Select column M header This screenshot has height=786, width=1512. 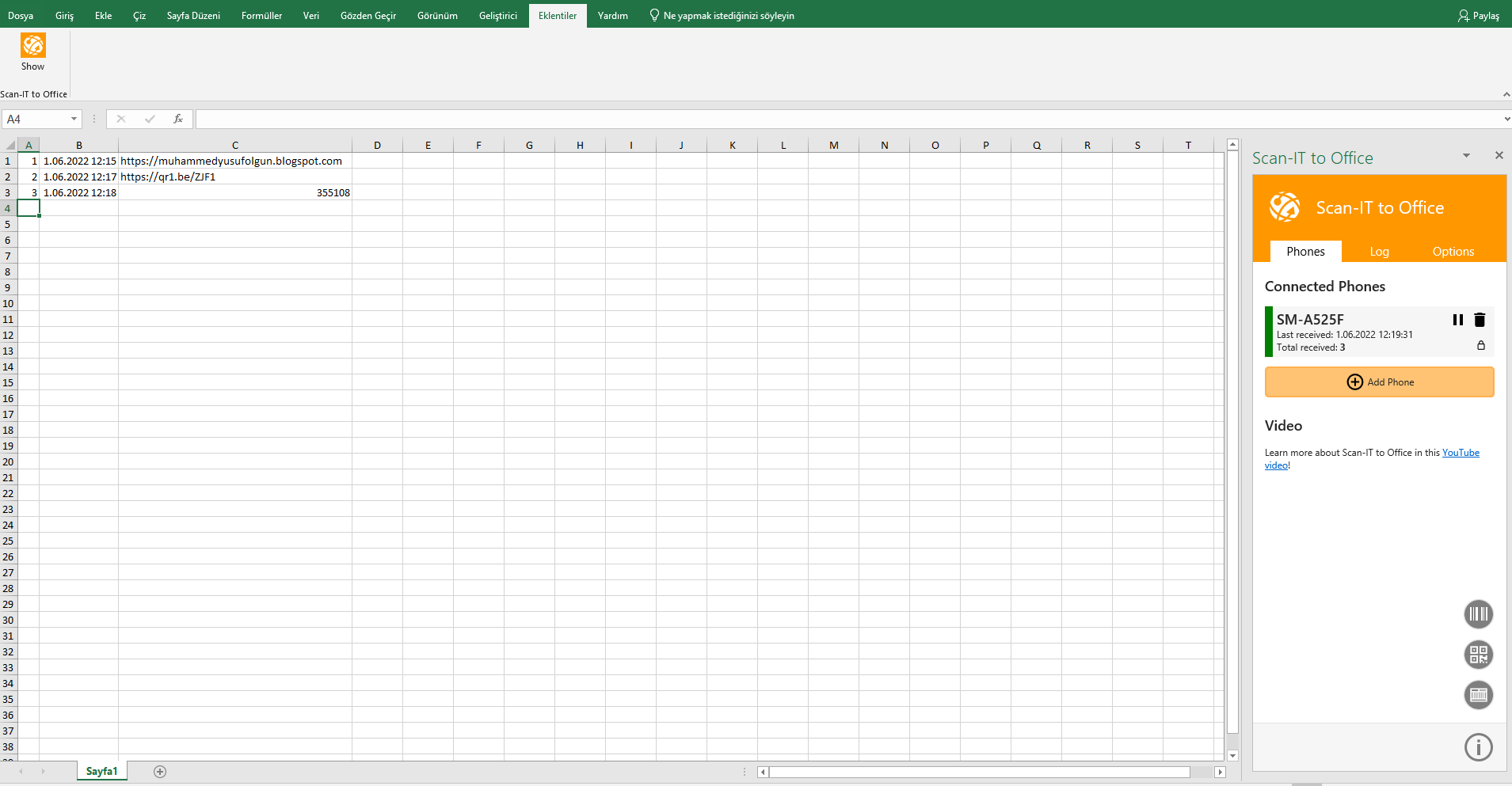click(x=834, y=145)
